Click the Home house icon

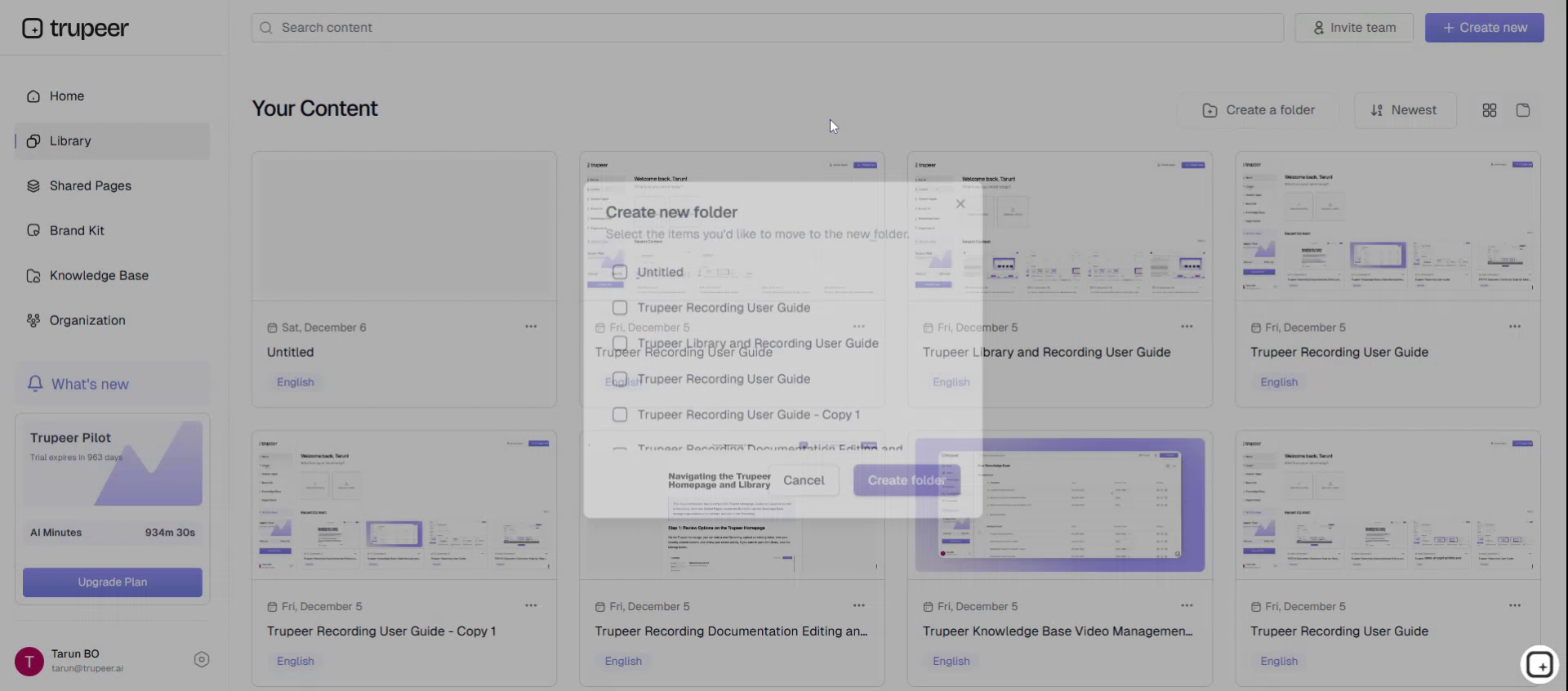pos(33,96)
